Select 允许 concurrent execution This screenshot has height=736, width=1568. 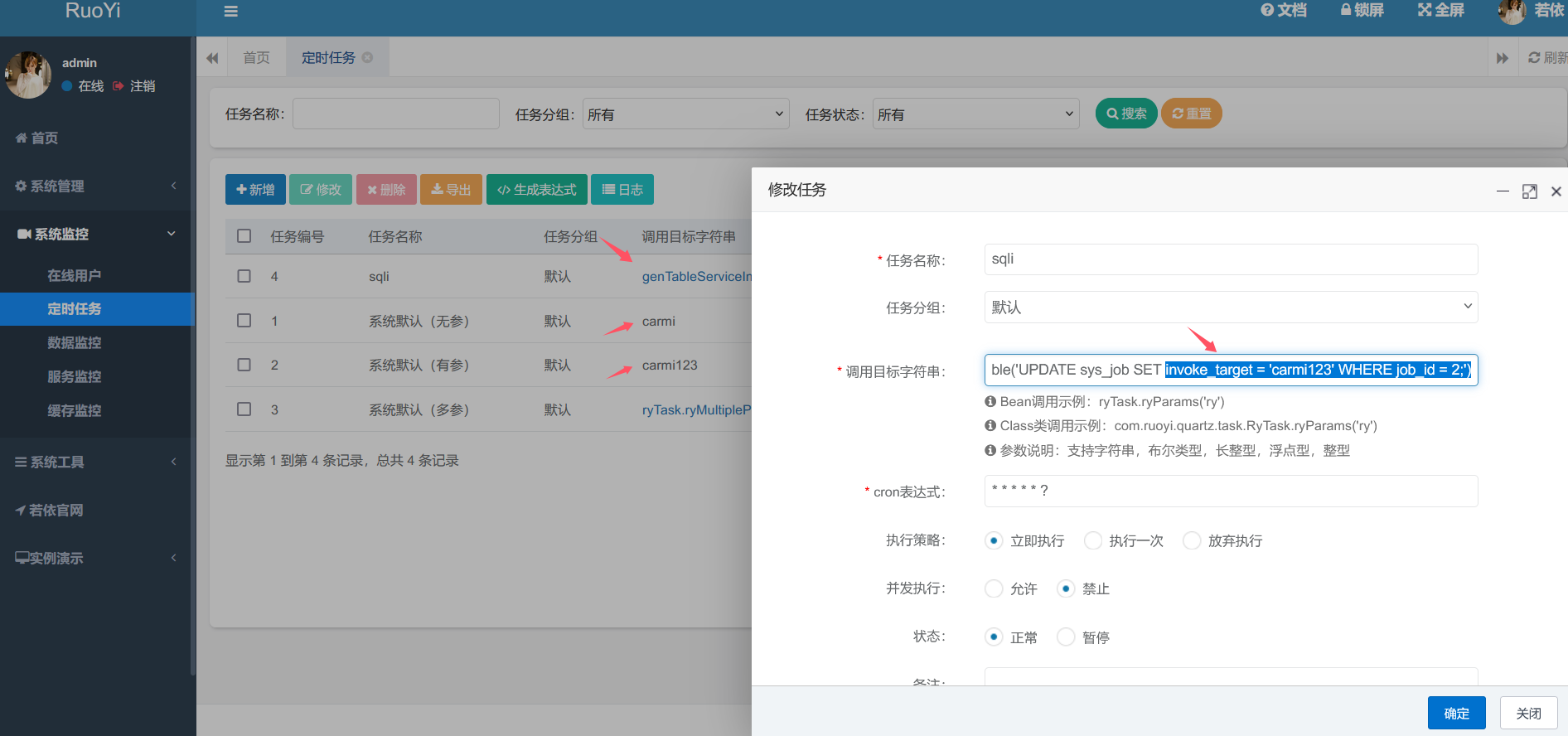pos(994,588)
